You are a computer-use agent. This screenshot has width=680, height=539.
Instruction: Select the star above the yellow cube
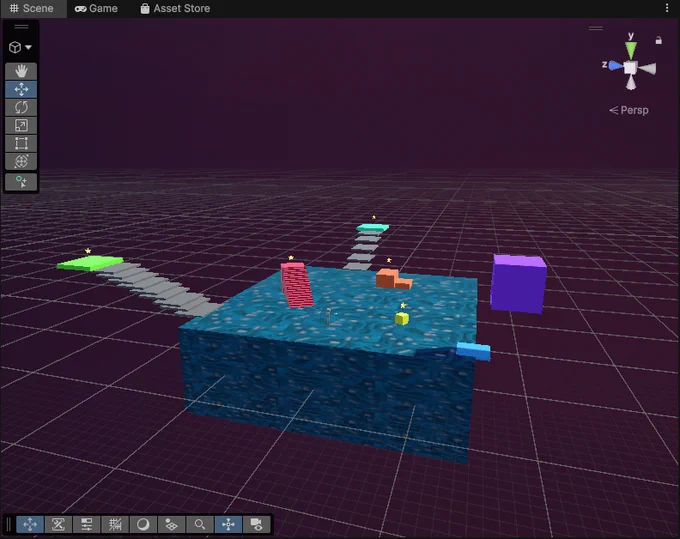403,305
